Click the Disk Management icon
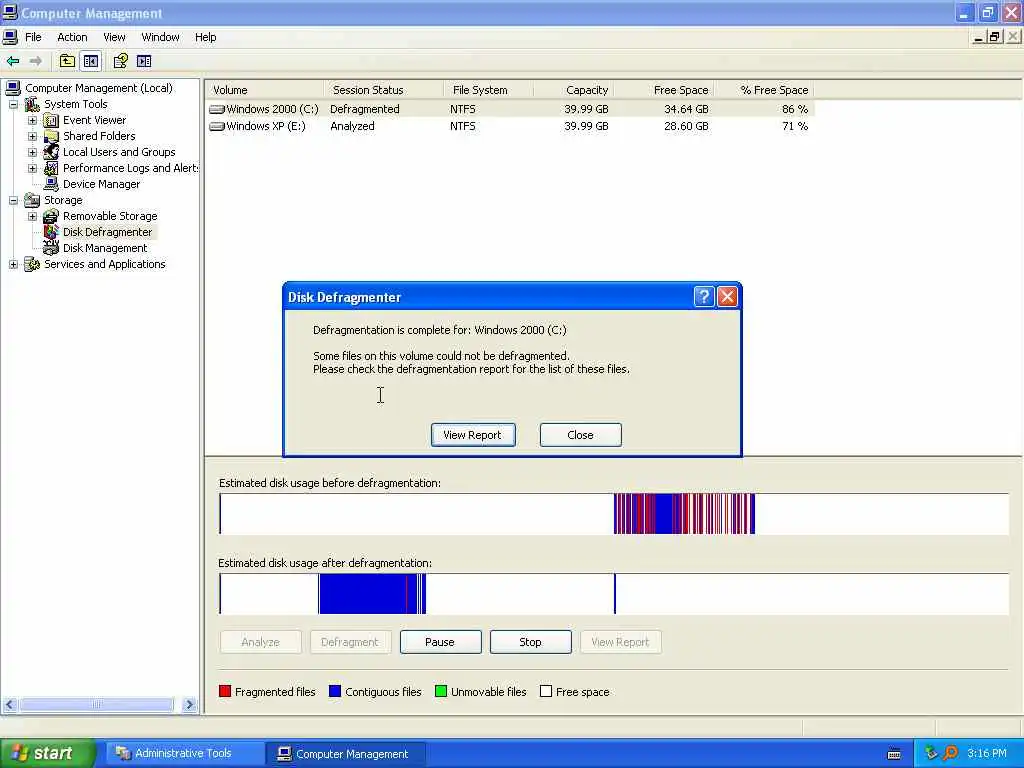The height and width of the screenshot is (768, 1024). (x=51, y=248)
